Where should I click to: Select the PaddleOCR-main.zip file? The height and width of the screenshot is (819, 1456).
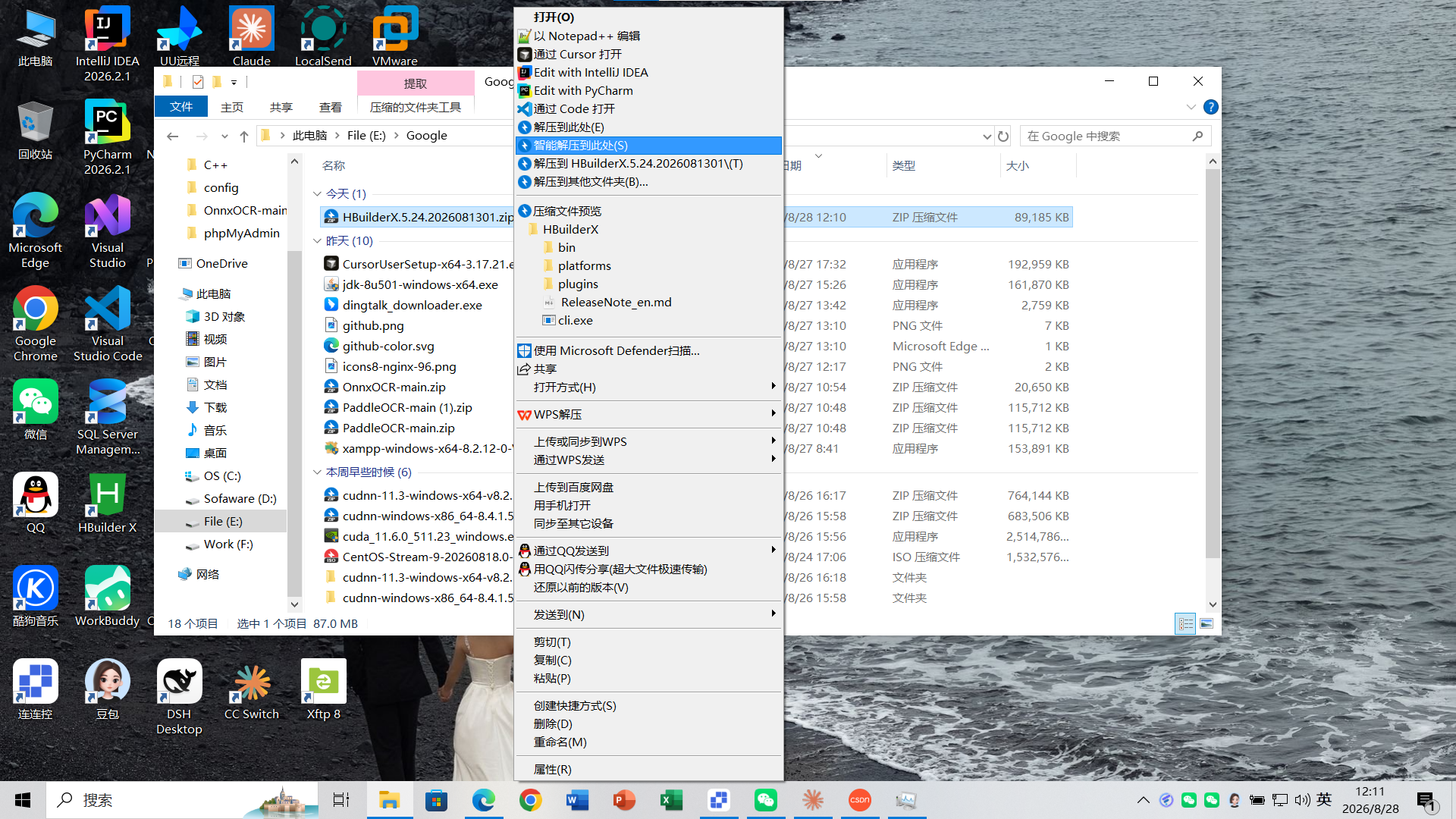(398, 428)
